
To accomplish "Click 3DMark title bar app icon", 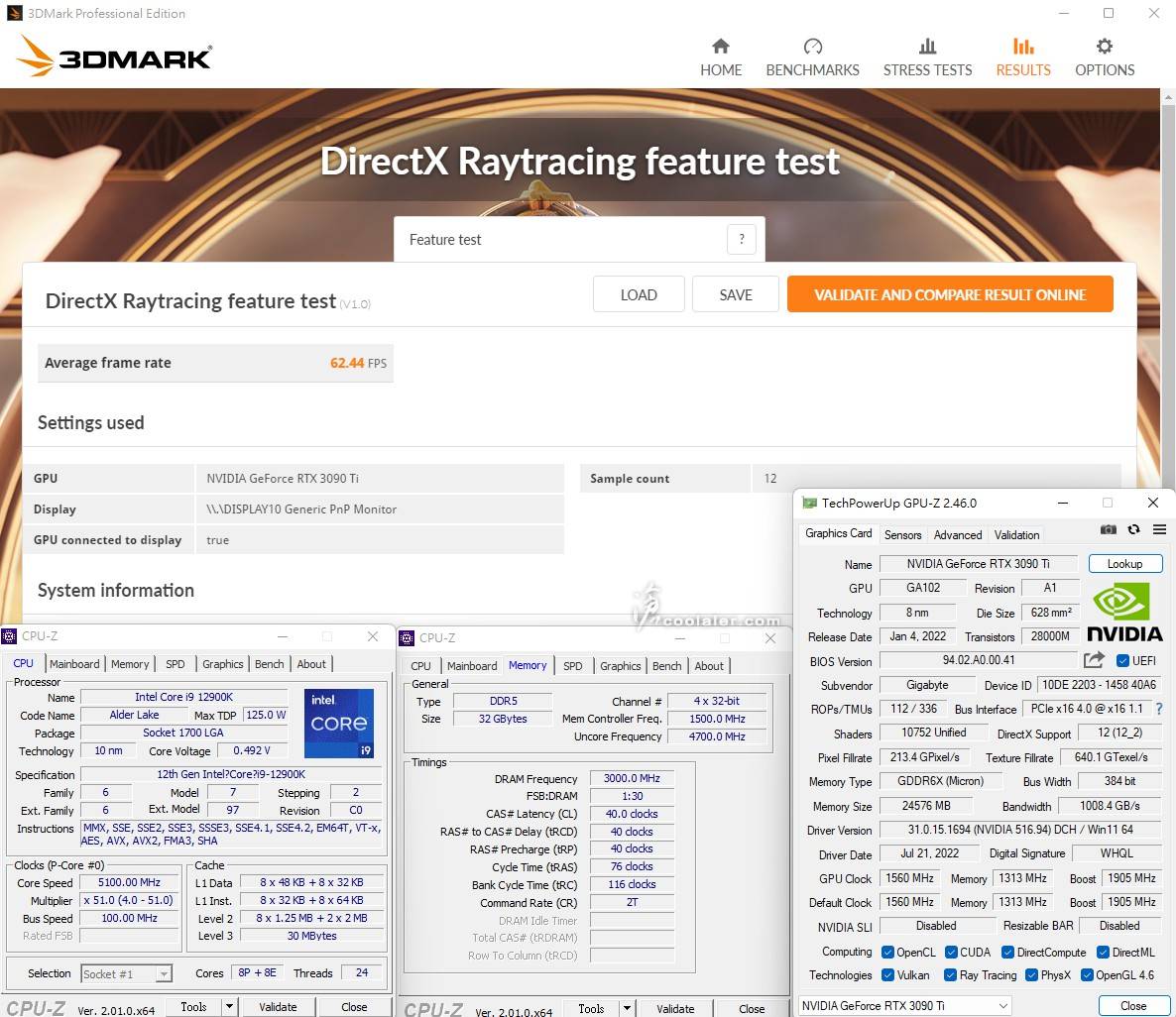I will 14,13.
